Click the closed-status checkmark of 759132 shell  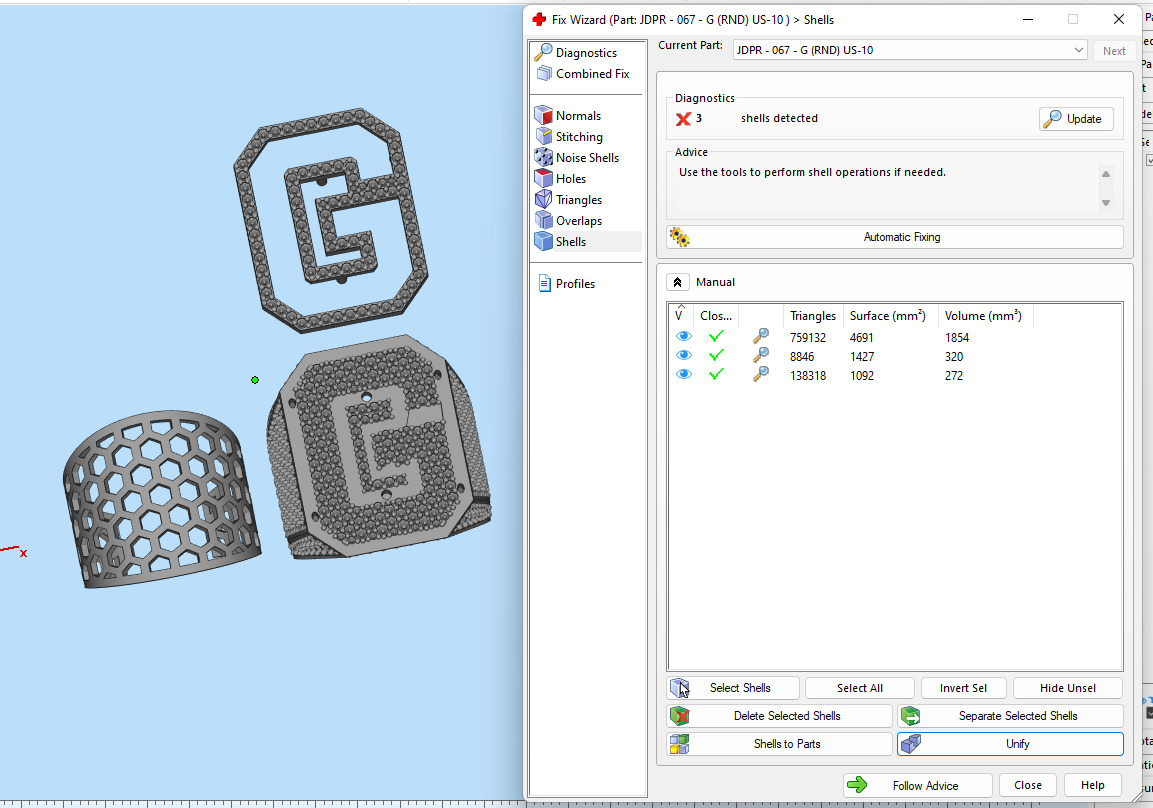716,337
